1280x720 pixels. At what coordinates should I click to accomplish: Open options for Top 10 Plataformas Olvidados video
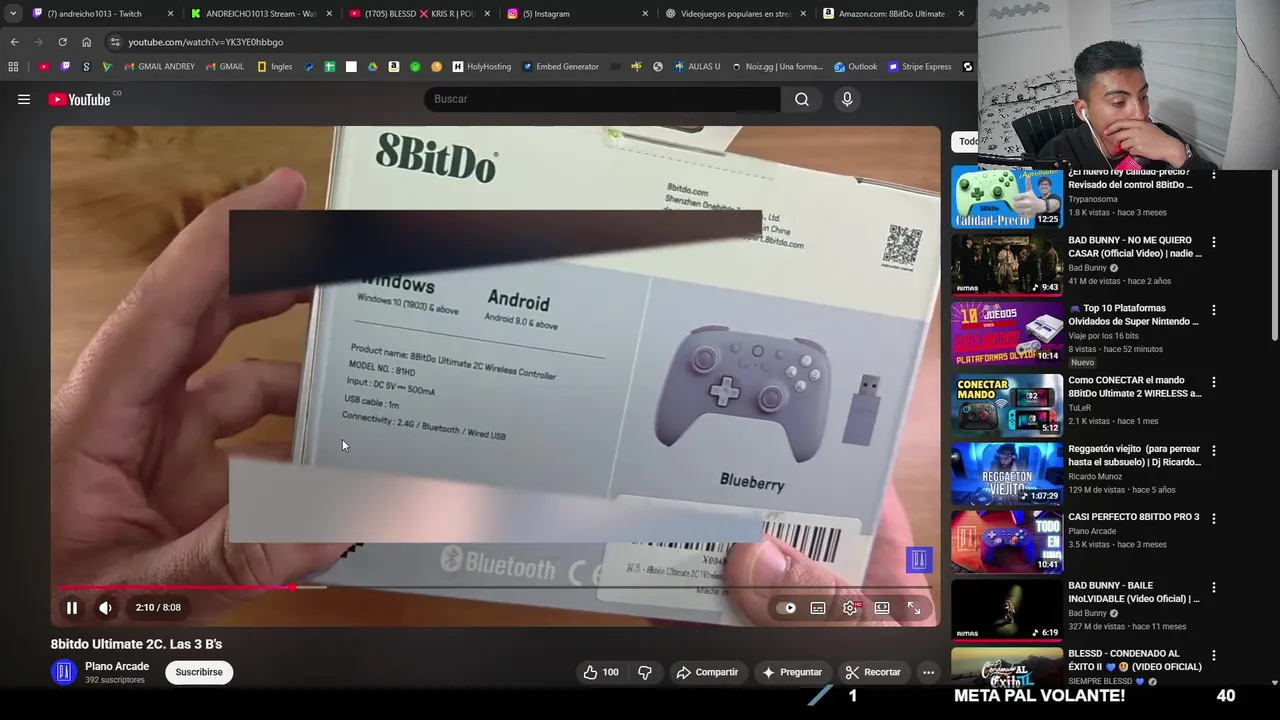pyautogui.click(x=1214, y=310)
